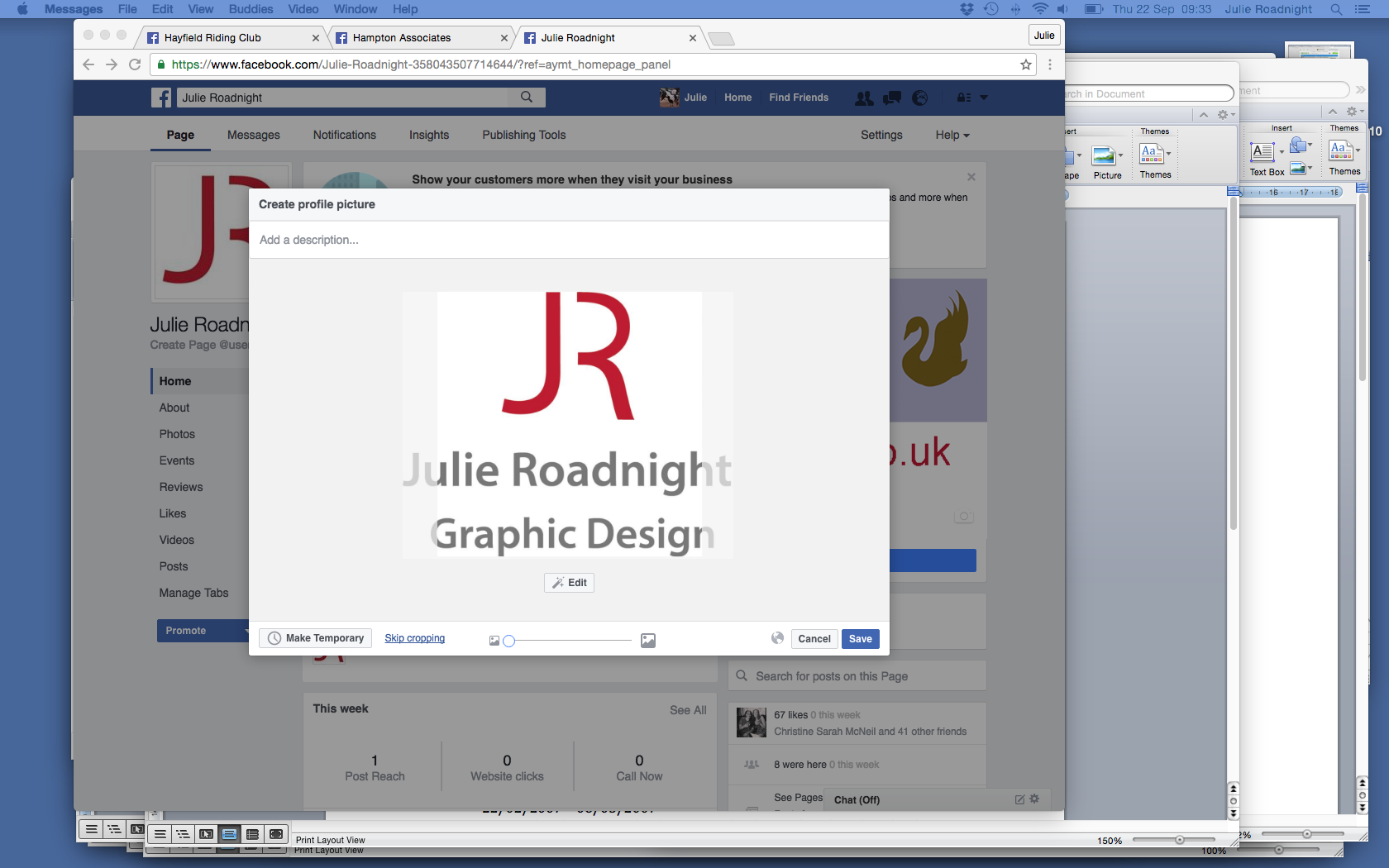The width and height of the screenshot is (1389, 868).
Task: Click Chrome's back arrow
Action: [x=88, y=64]
